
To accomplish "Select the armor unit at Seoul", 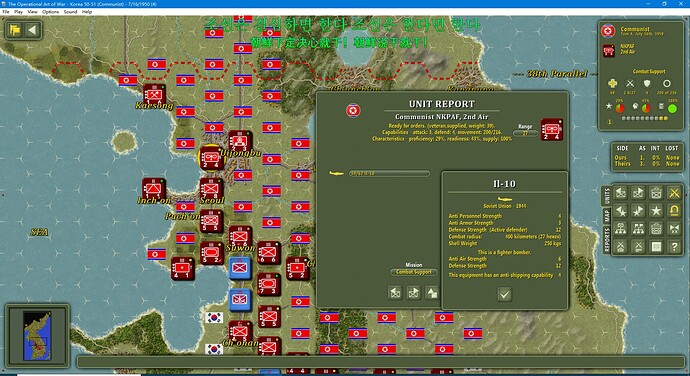I will pyautogui.click(x=211, y=189).
